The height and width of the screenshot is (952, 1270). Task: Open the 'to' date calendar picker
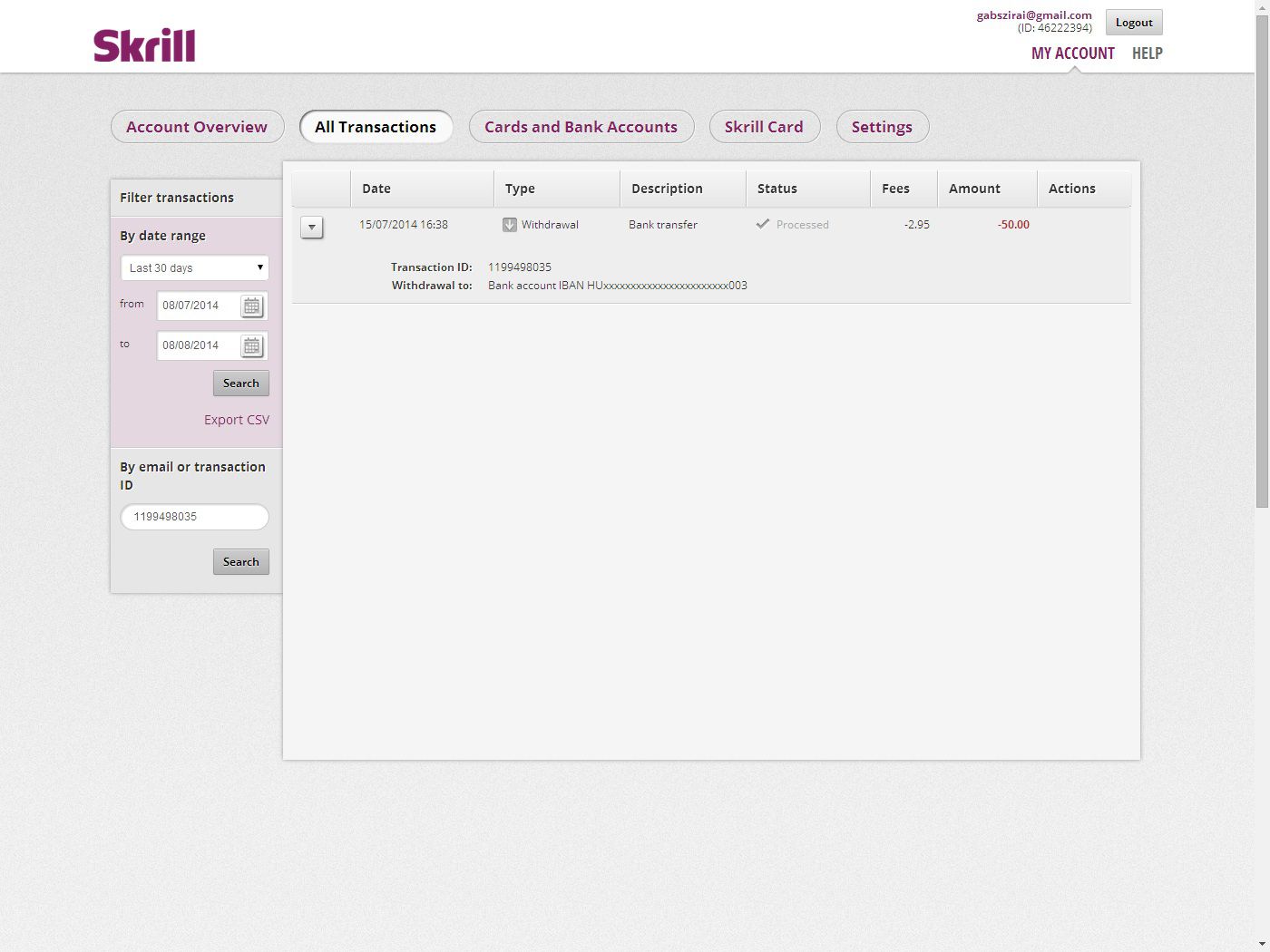(251, 346)
